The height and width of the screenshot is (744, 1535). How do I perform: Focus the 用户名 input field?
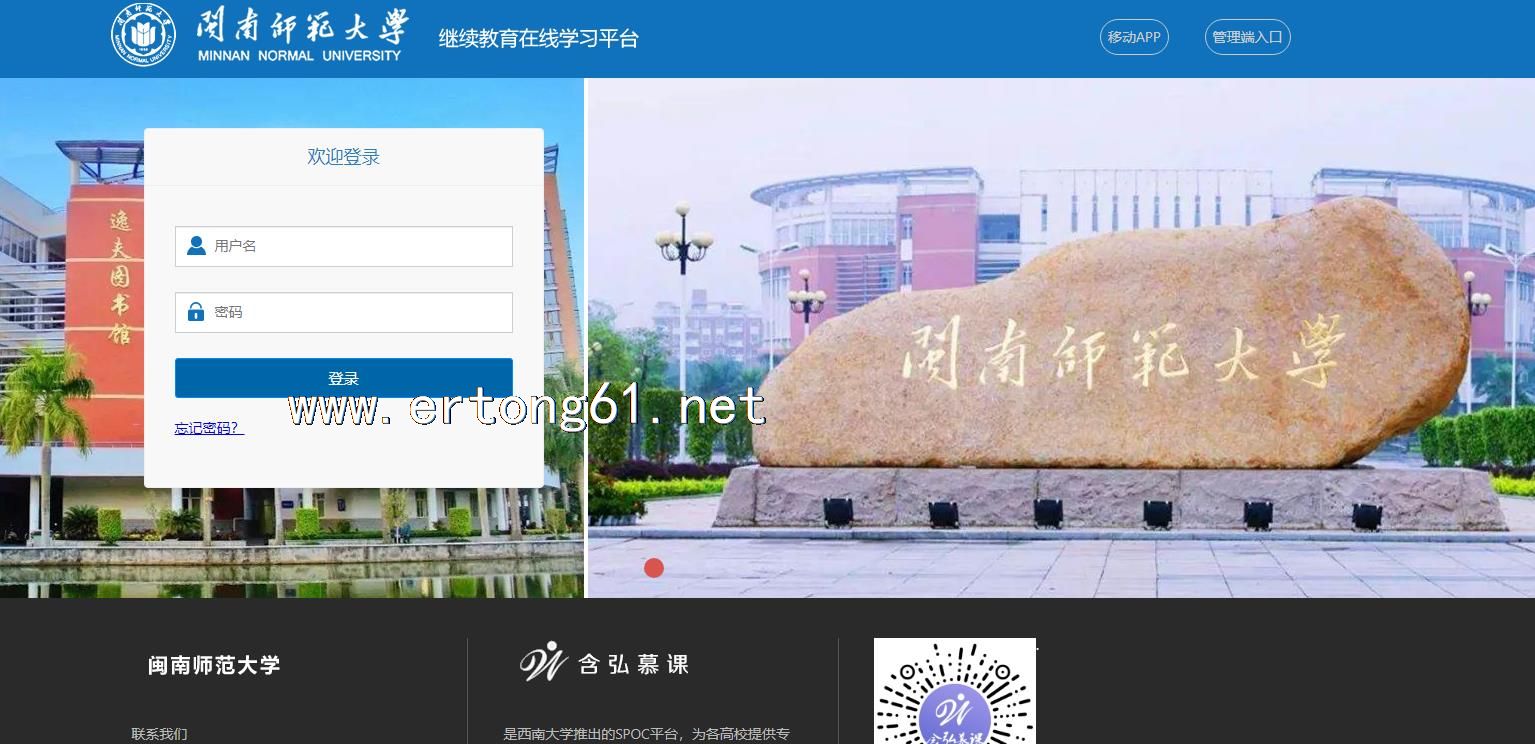click(x=360, y=246)
